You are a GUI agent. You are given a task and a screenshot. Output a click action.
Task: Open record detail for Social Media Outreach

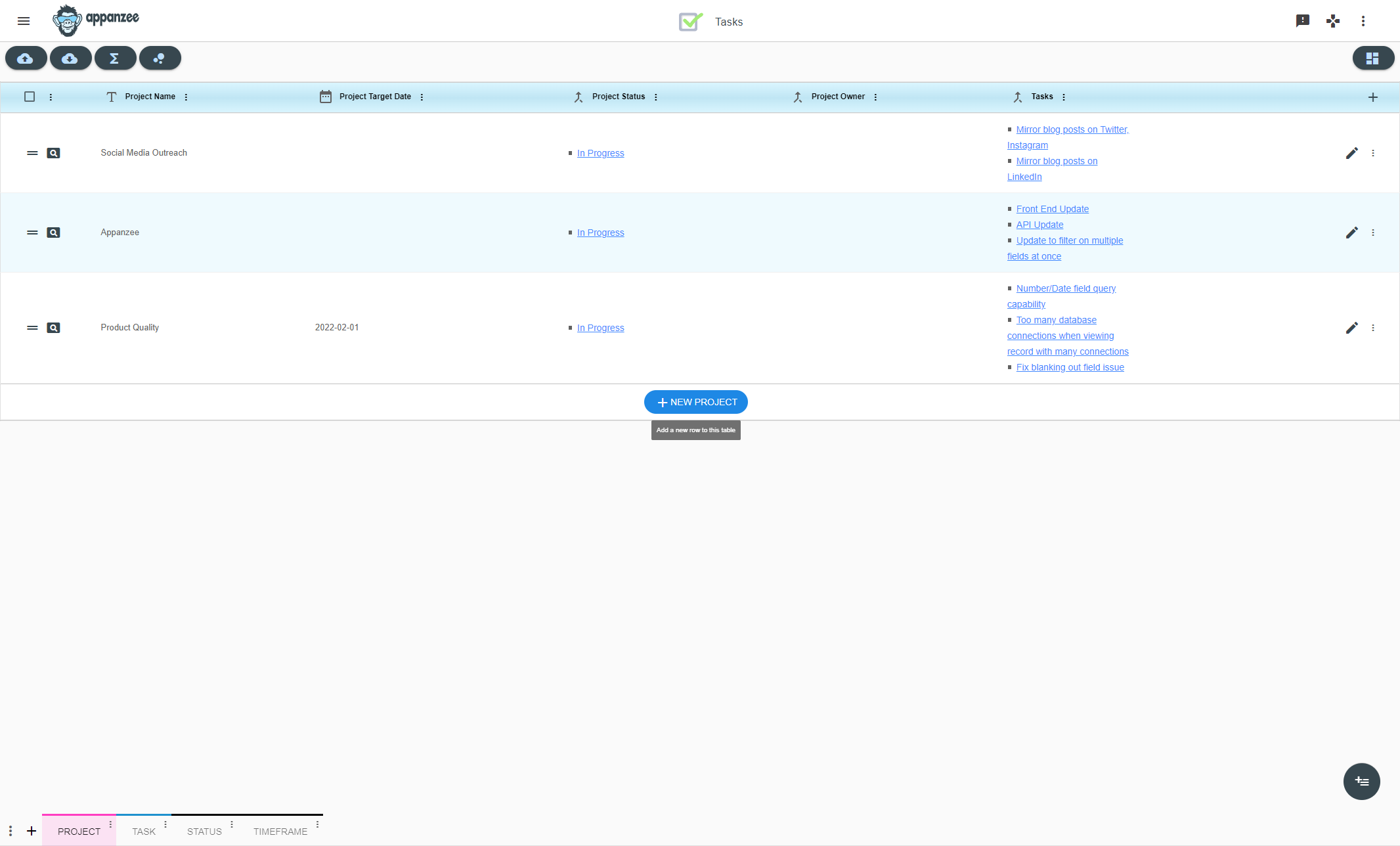tap(54, 153)
